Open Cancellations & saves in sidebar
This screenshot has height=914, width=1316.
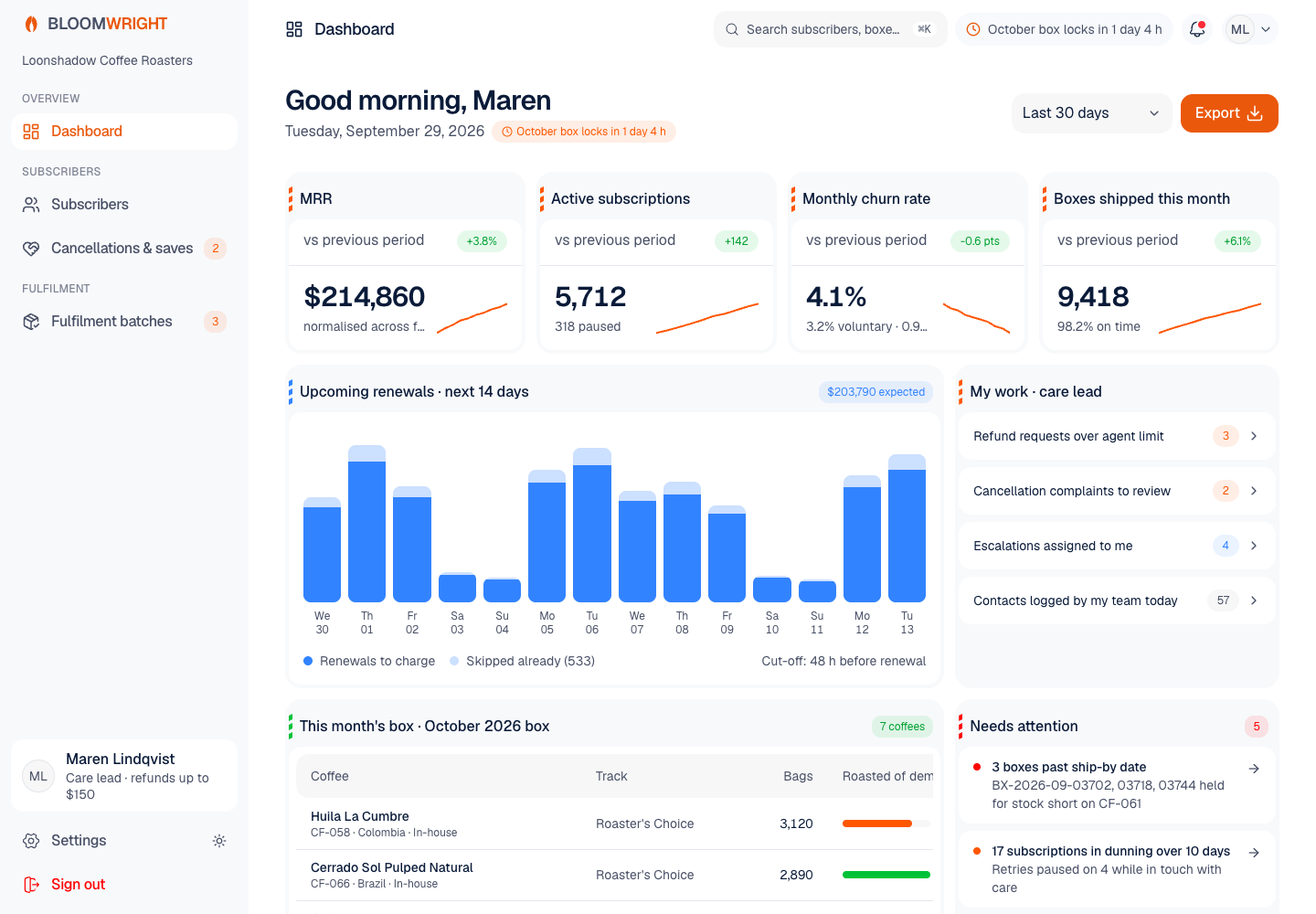pyautogui.click(x=124, y=249)
